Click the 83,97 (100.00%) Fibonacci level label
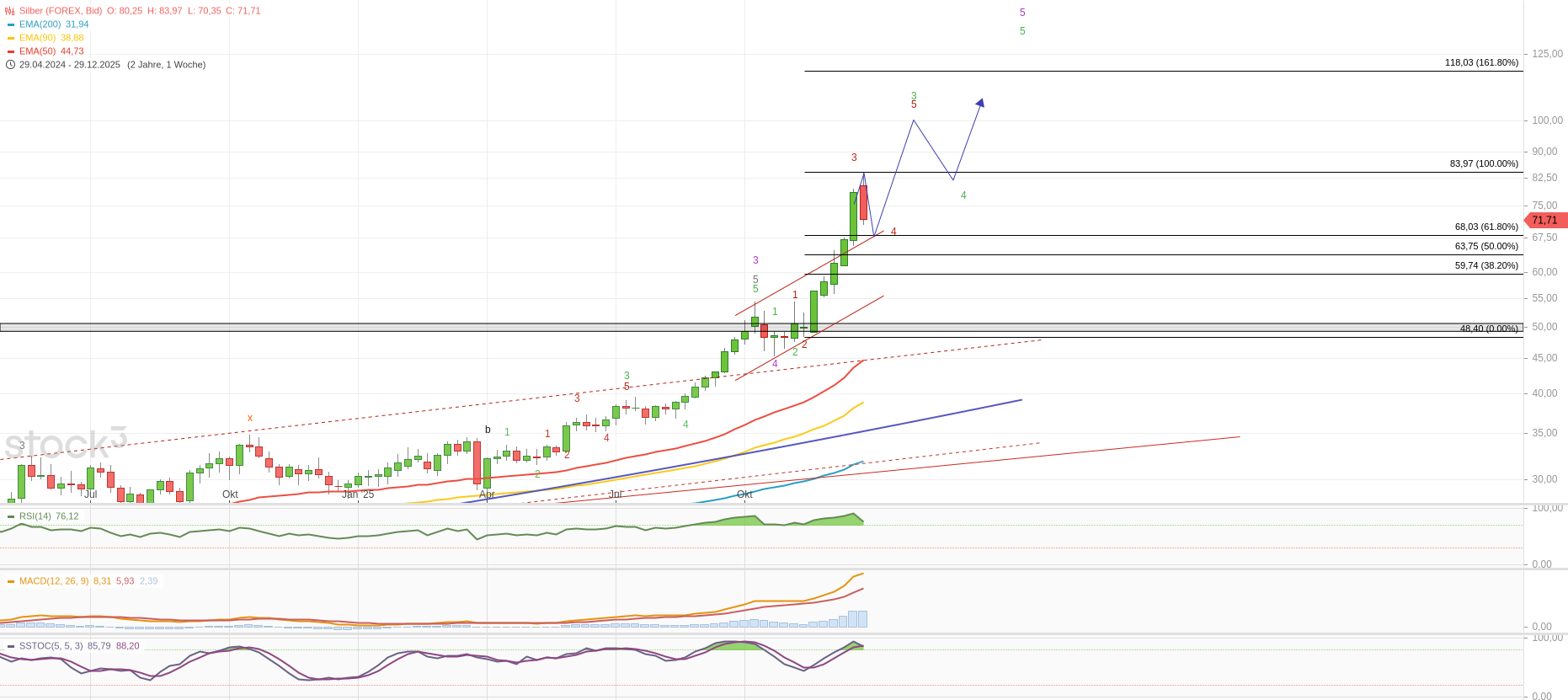Viewport: 1568px width, 700px height. point(1484,163)
